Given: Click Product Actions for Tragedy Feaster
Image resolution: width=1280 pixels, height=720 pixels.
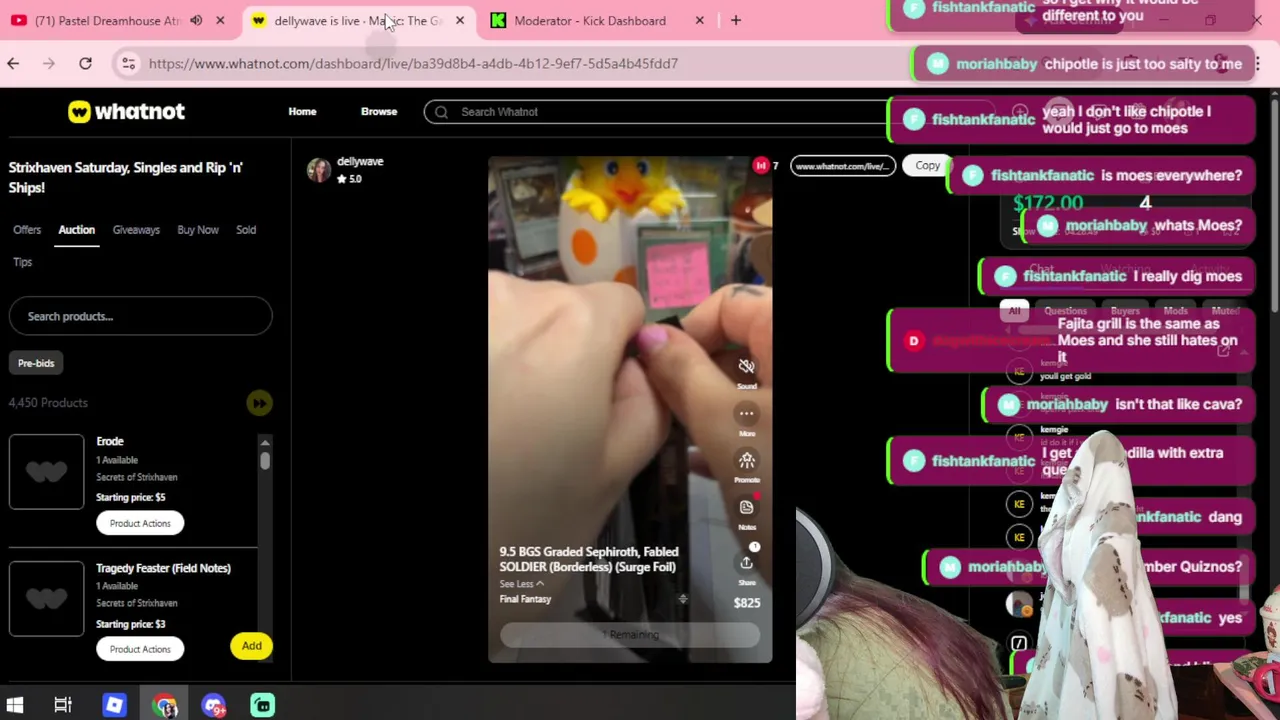Looking at the screenshot, I should pos(140,649).
